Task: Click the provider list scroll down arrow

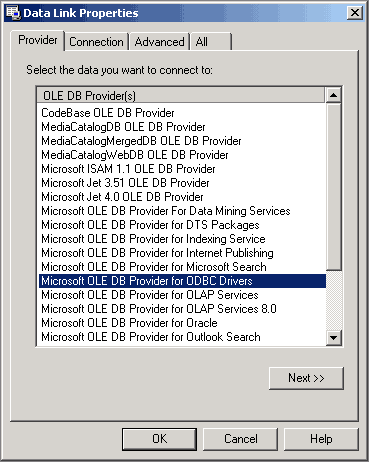Action: click(x=333, y=337)
